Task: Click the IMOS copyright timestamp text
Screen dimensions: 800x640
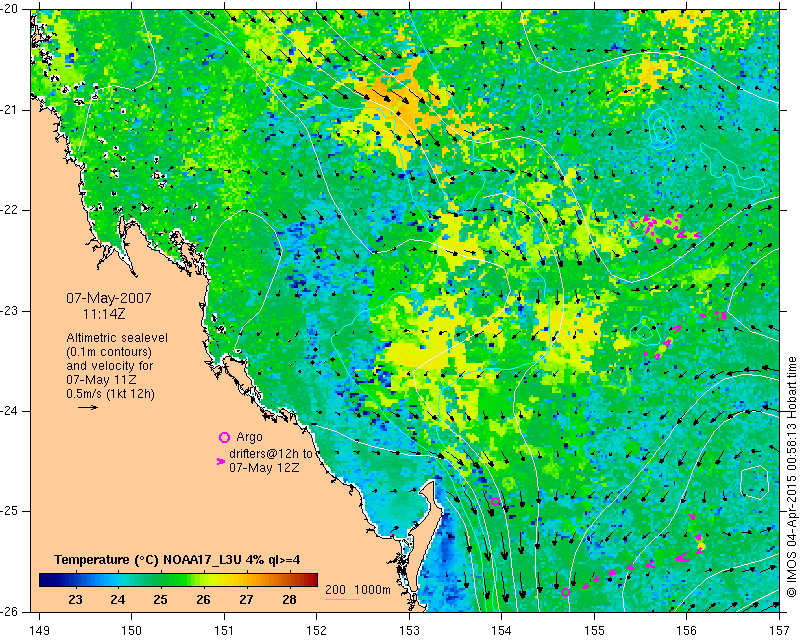Action: [791, 477]
